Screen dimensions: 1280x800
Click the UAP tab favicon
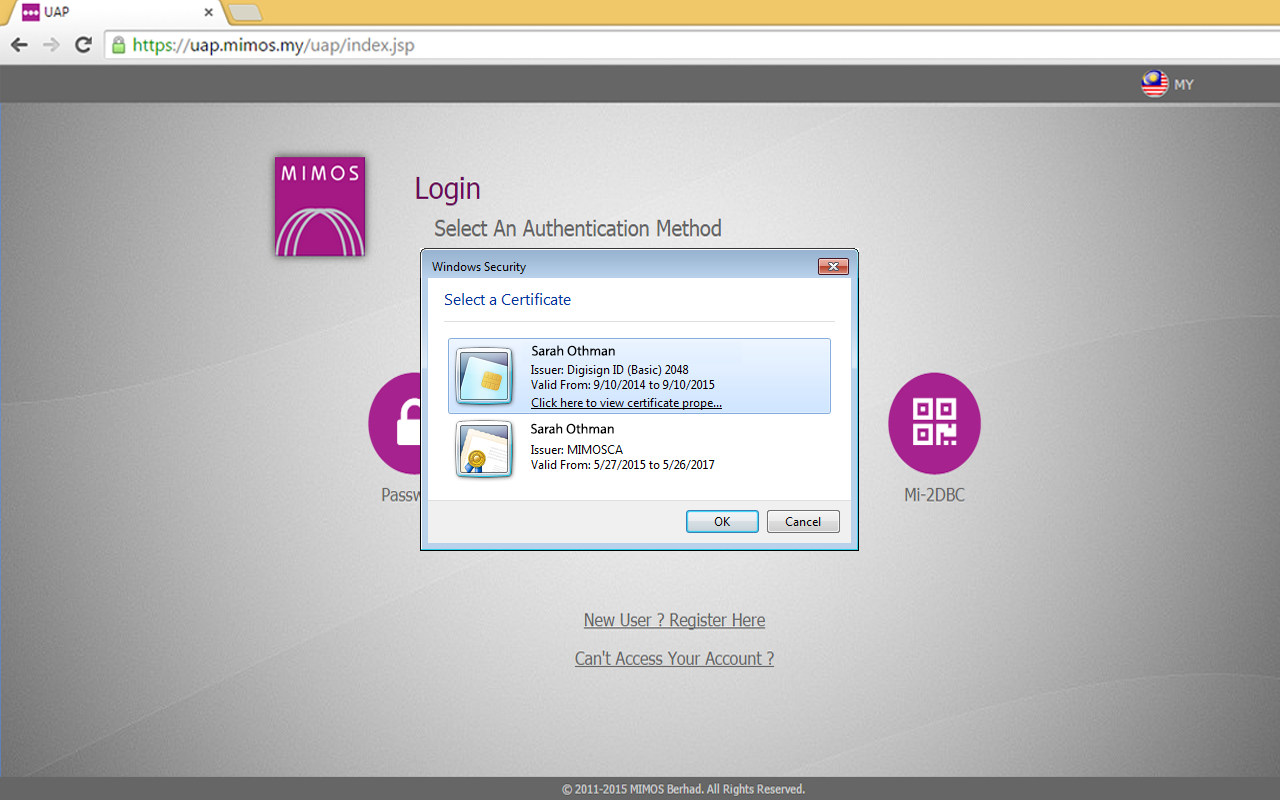[x=30, y=13]
